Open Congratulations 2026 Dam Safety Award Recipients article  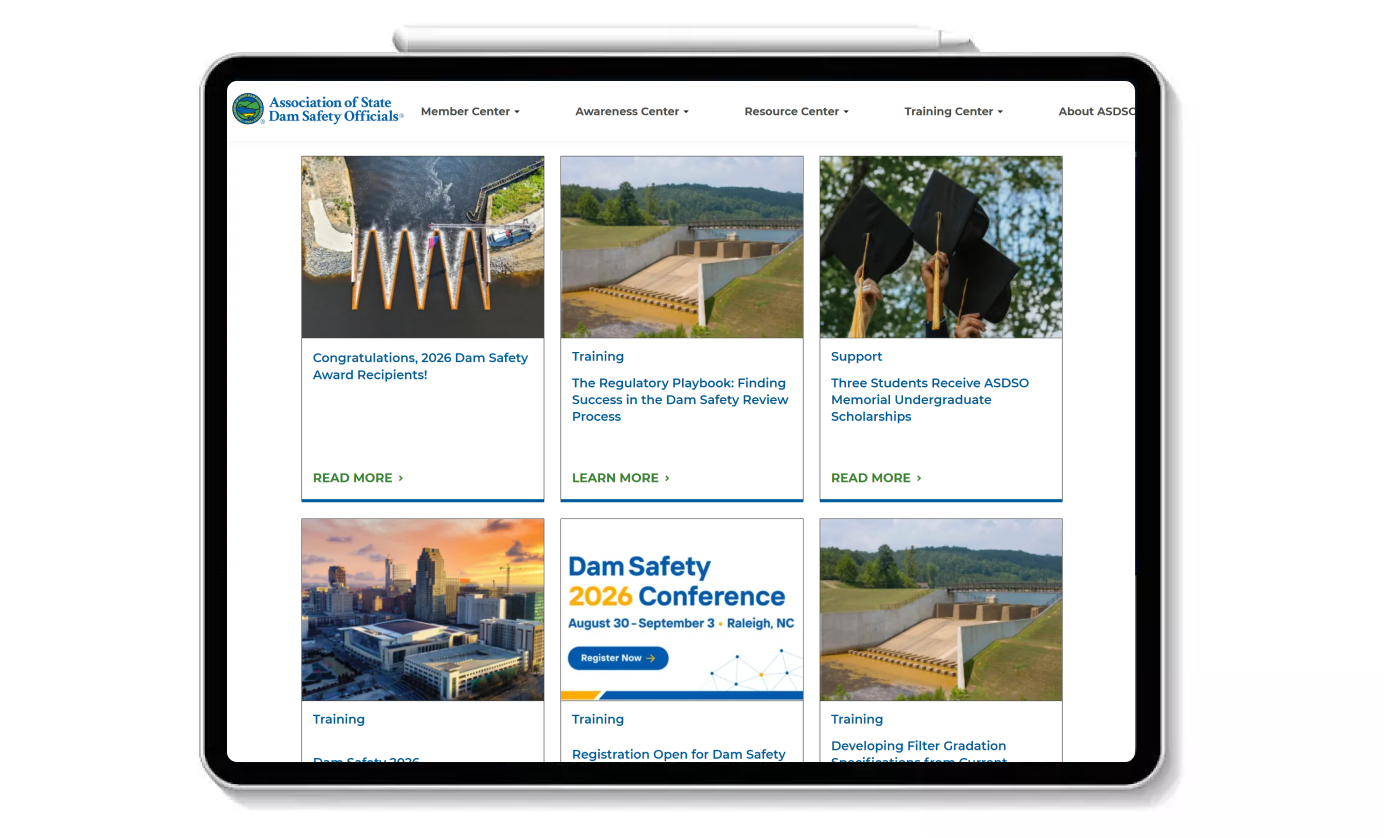pyautogui.click(x=420, y=366)
